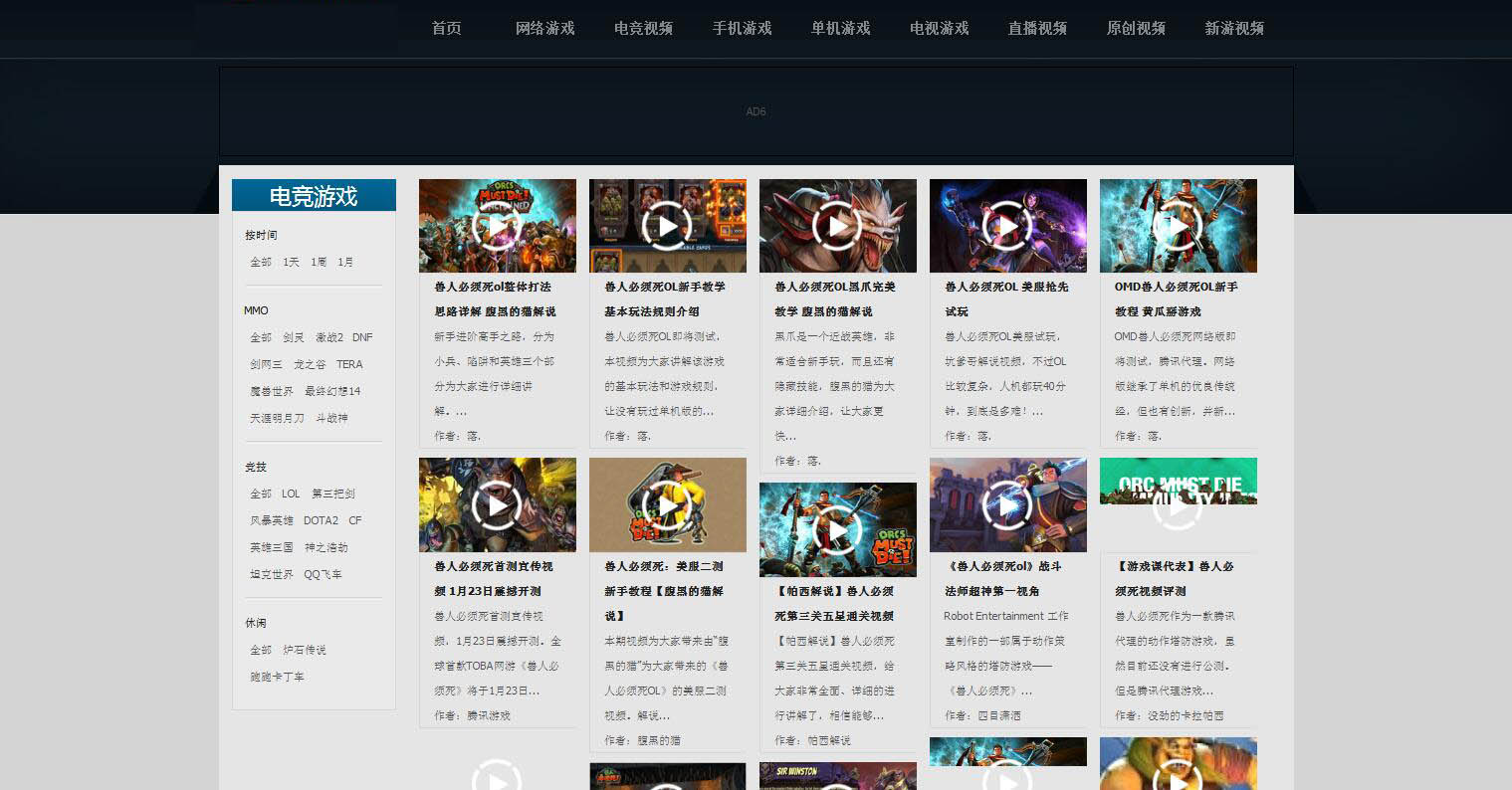The image size is (1512, 790).
Task: Select the 跑跑卡丁车 game filter
Action: click(x=277, y=677)
